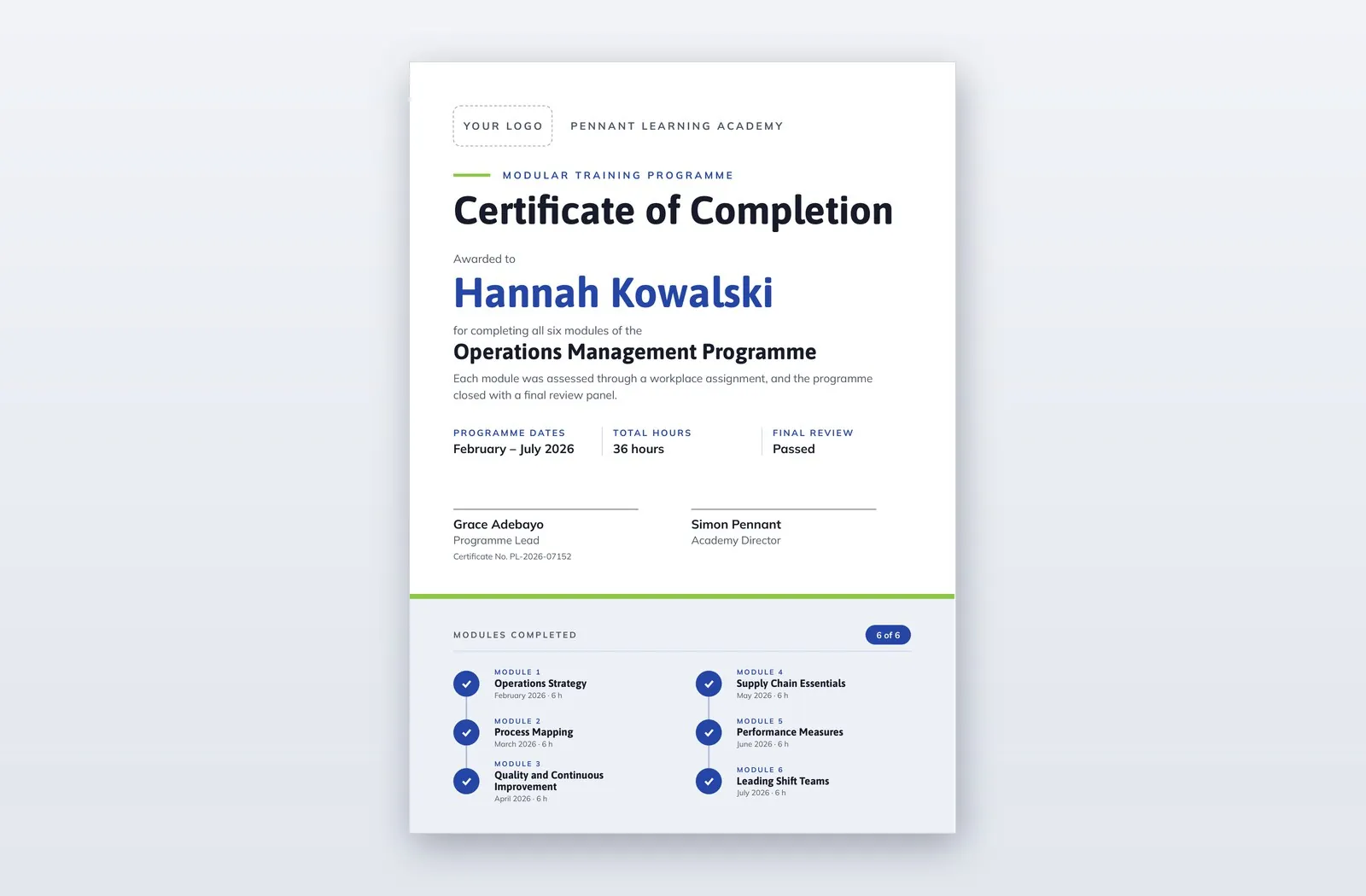Click the 'TOTAL HOURS' label
The height and width of the screenshot is (896, 1366).
652,433
